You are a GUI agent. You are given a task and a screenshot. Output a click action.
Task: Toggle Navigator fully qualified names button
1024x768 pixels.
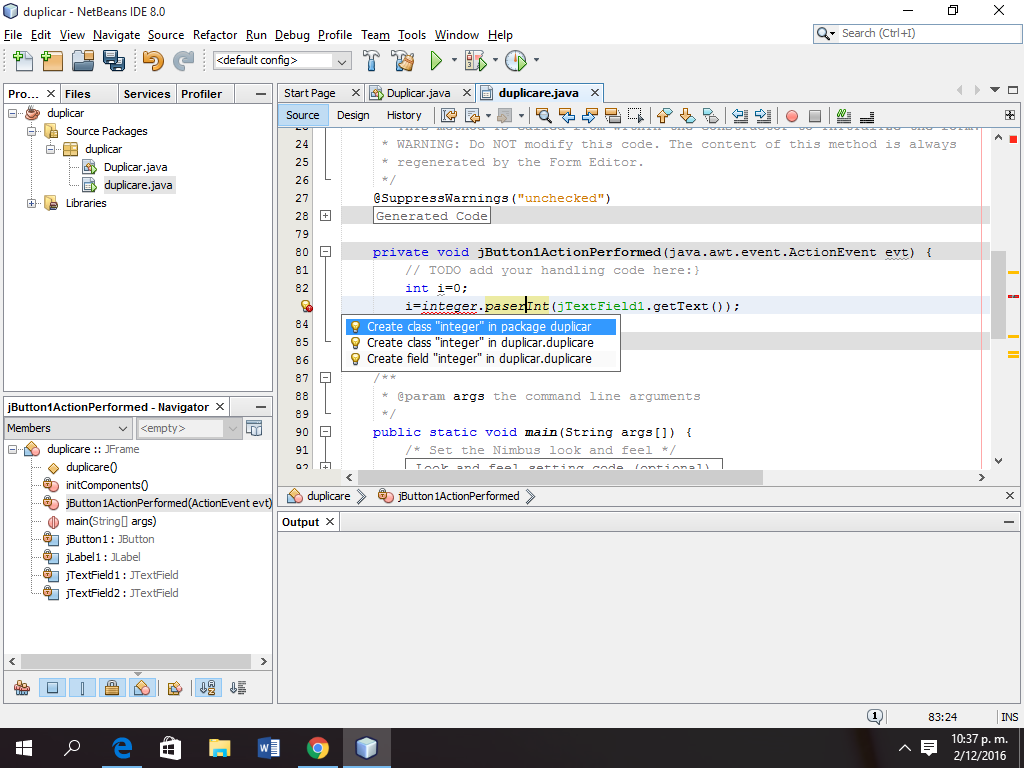pos(174,688)
